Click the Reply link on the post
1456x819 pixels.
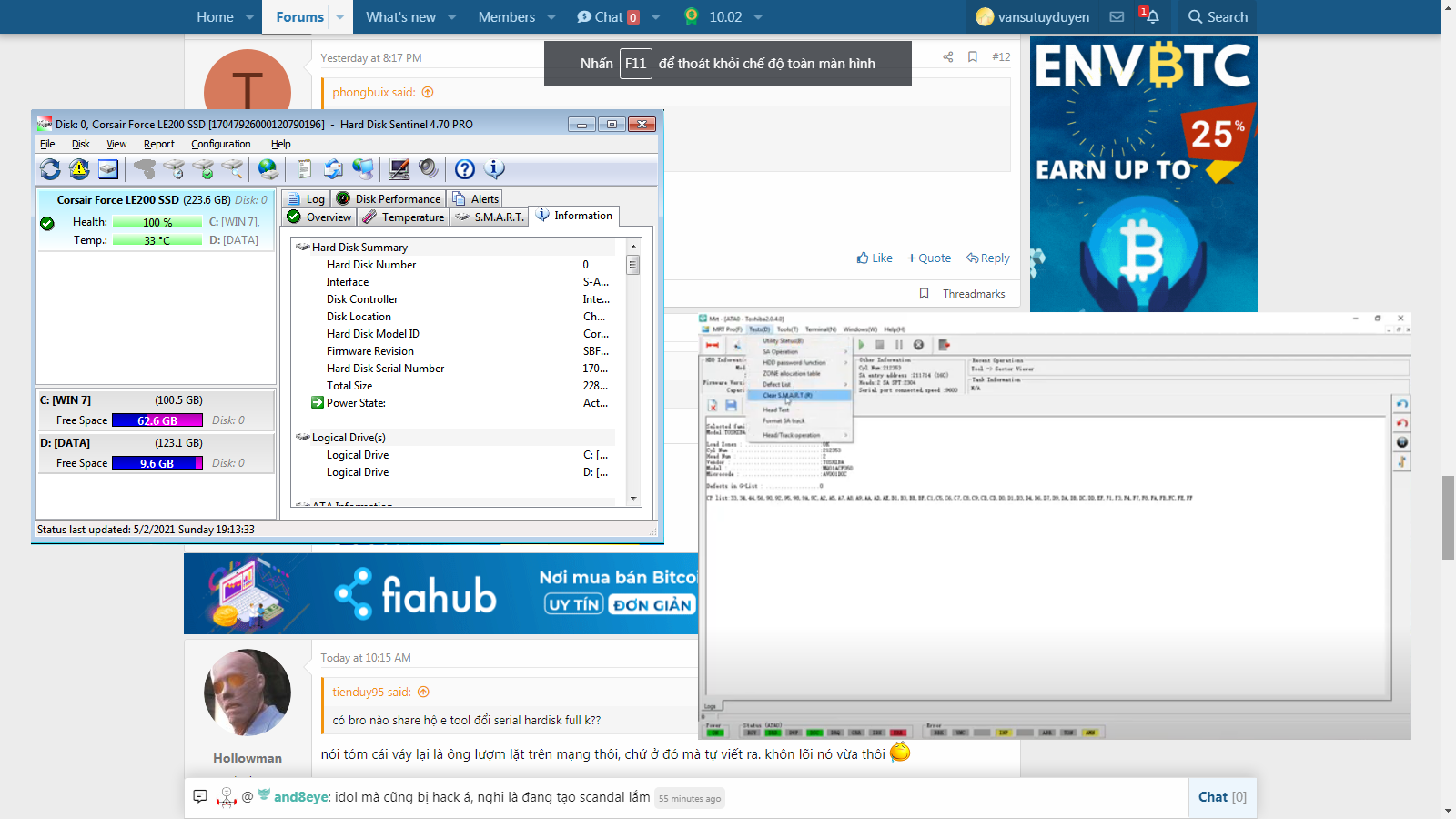pos(988,258)
